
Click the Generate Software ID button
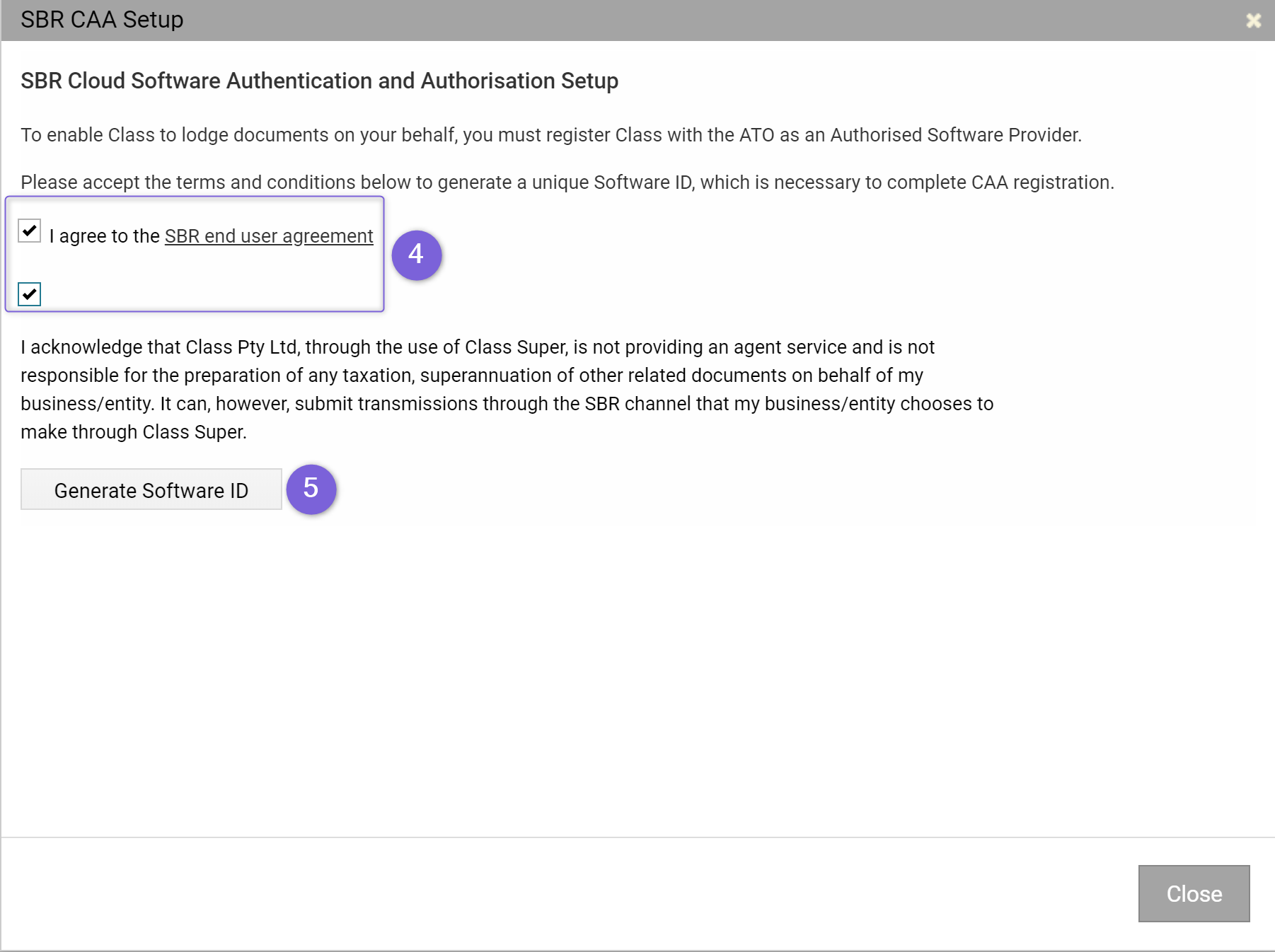pyautogui.click(x=151, y=489)
